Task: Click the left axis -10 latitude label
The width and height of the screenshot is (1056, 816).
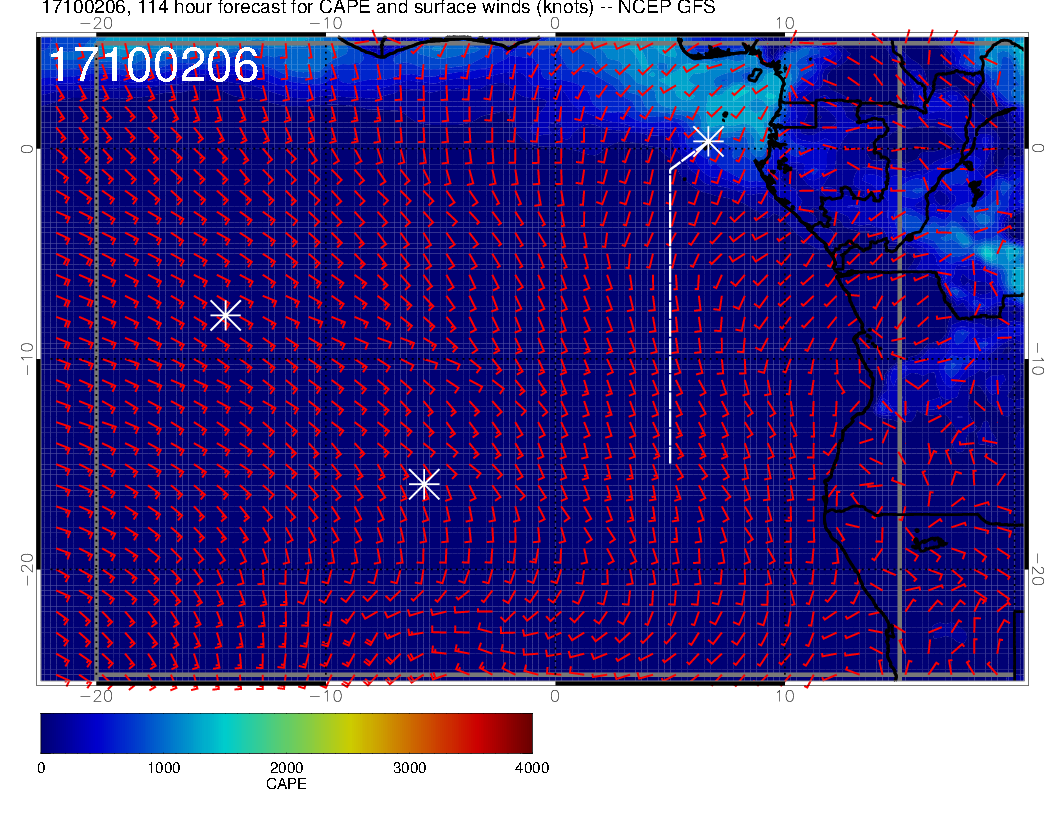Action: click(26, 357)
